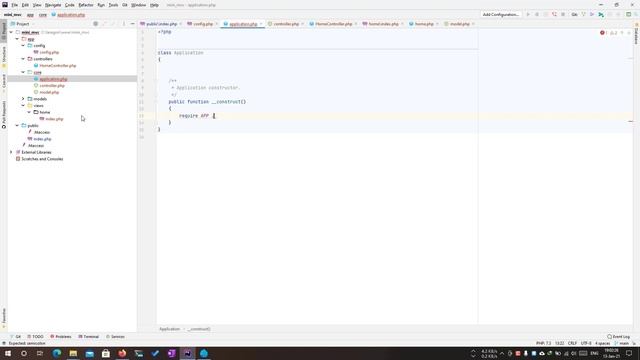This screenshot has height=360, width=640.
Task: Collapse the public folder
Action: click(x=17, y=125)
